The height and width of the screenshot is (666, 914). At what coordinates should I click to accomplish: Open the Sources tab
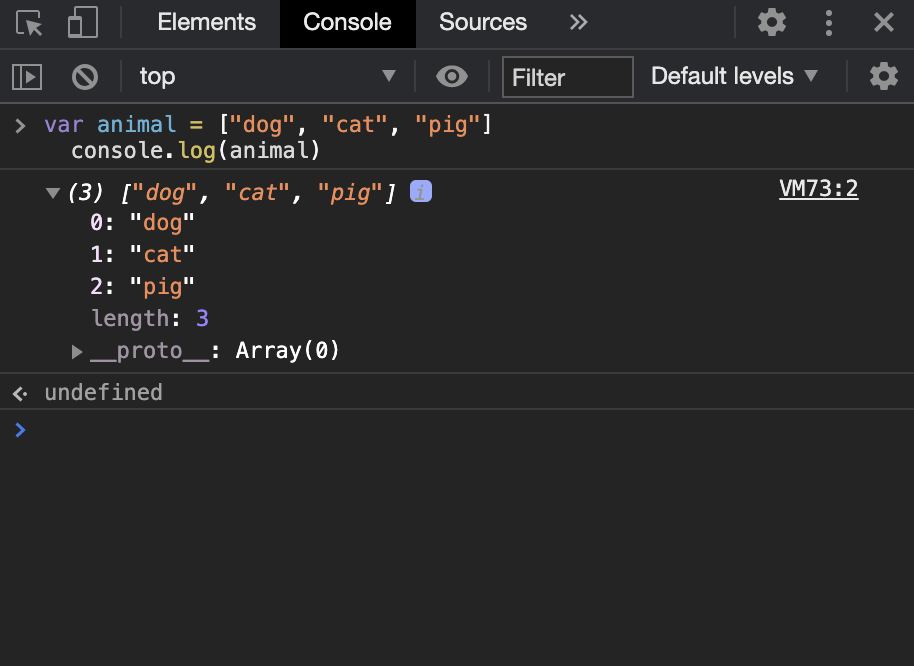pyautogui.click(x=483, y=22)
